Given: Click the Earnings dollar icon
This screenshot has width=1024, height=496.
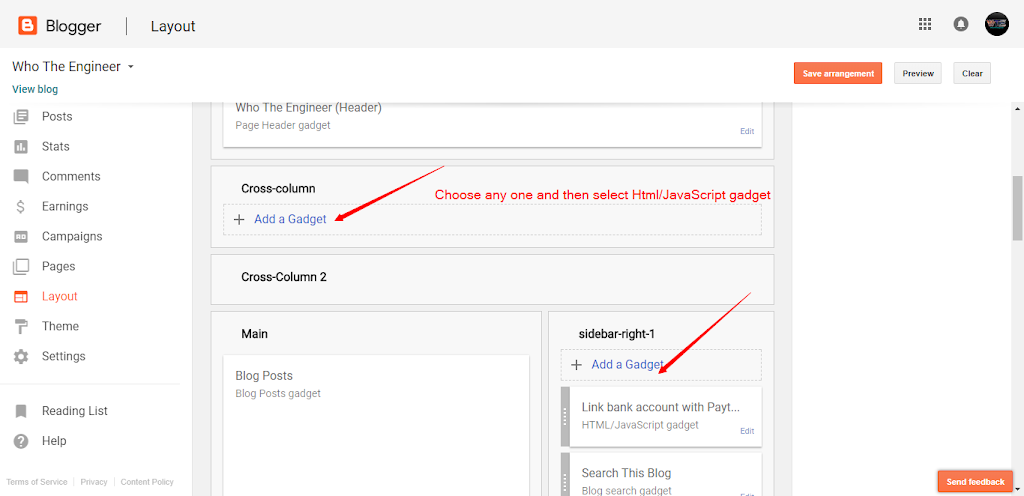Looking at the screenshot, I should coord(21,207).
